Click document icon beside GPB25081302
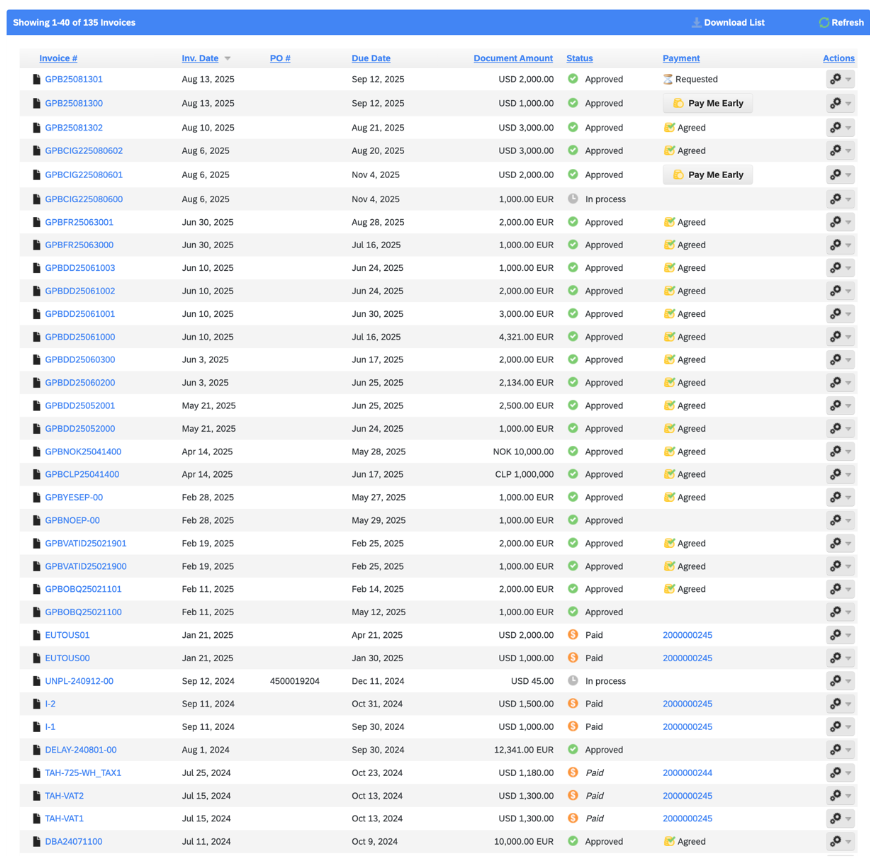 (37, 128)
